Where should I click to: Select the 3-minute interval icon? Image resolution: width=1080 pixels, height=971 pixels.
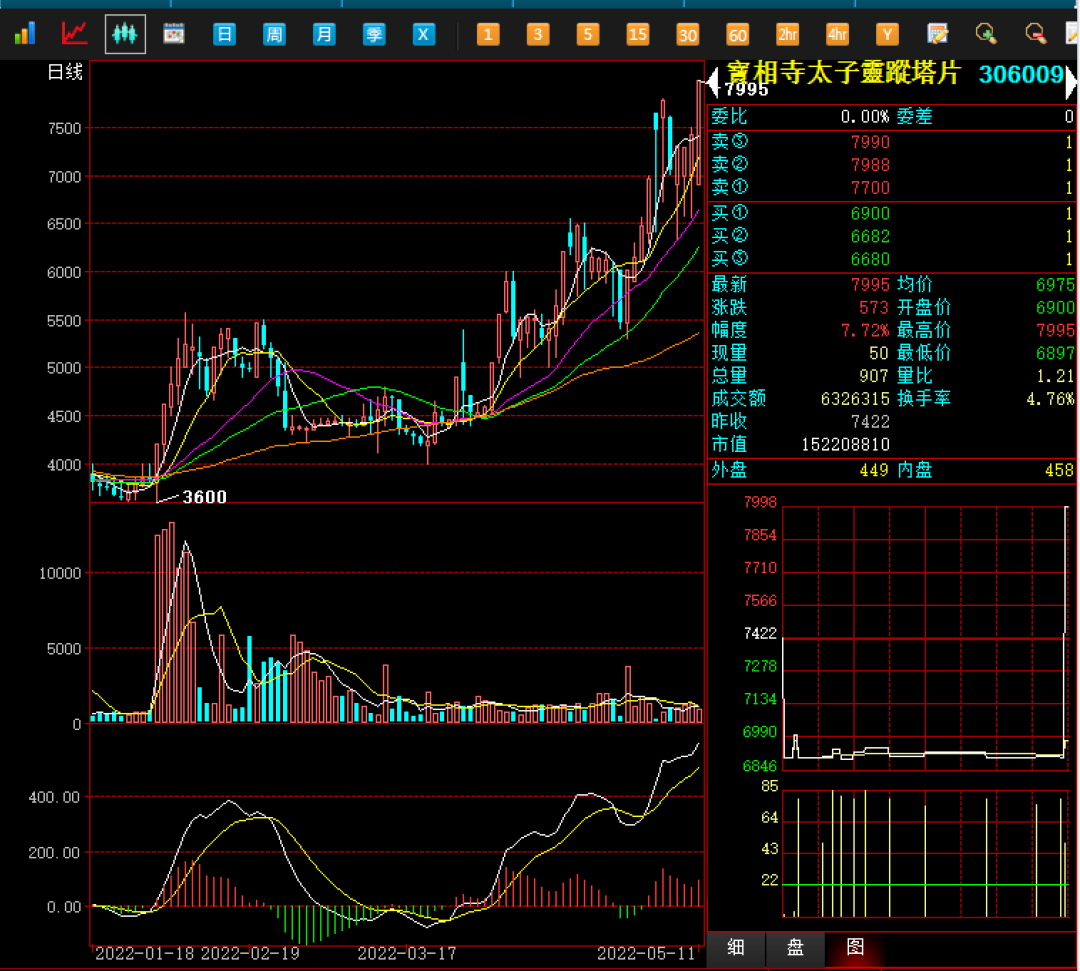click(x=538, y=34)
